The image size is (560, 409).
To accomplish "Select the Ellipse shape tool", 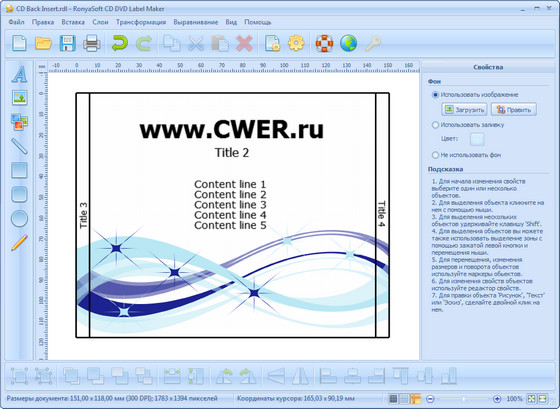I will click(x=19, y=218).
